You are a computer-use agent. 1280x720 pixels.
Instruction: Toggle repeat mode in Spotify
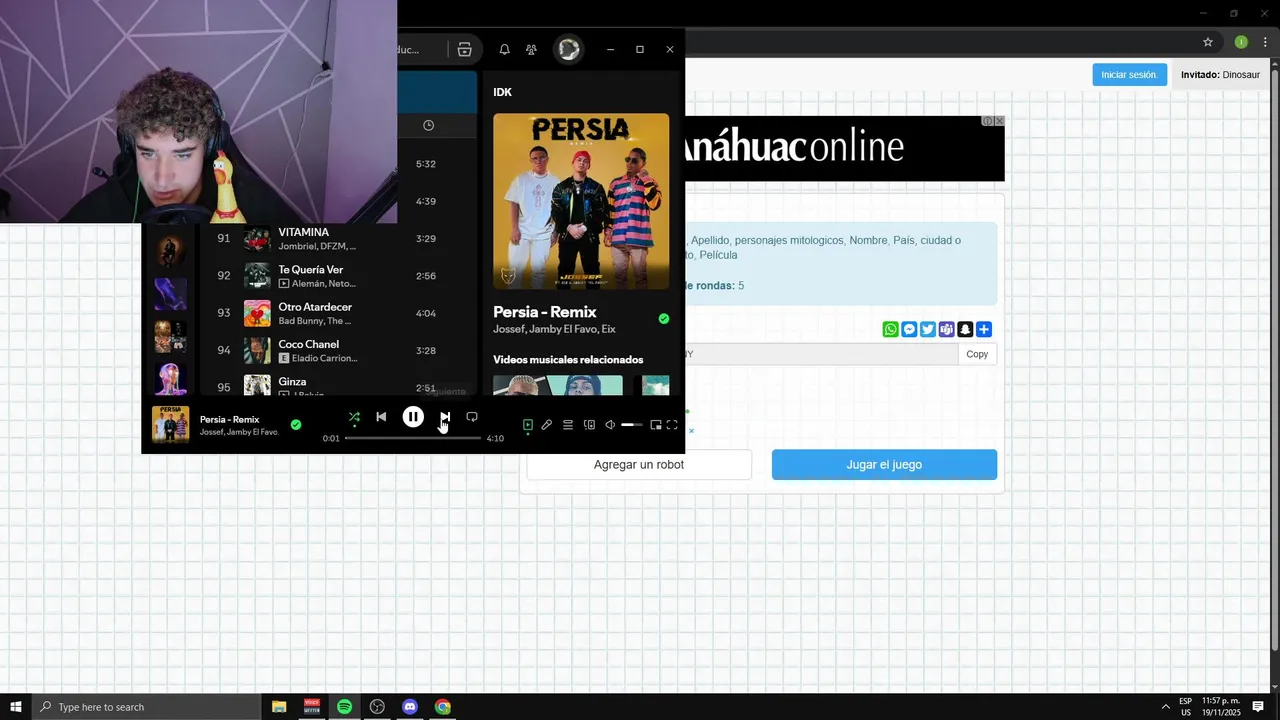click(x=472, y=417)
